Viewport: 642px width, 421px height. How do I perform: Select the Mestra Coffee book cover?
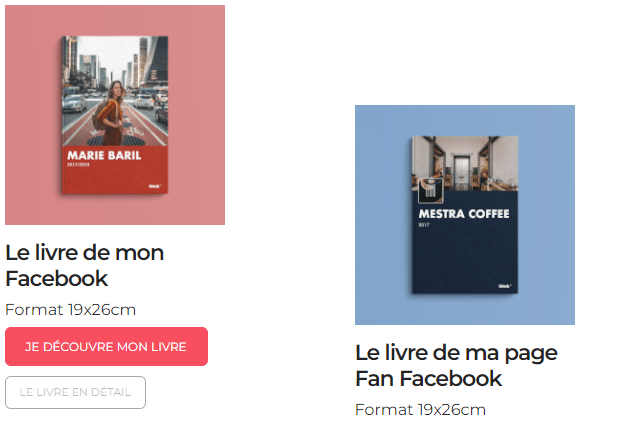[x=465, y=215]
